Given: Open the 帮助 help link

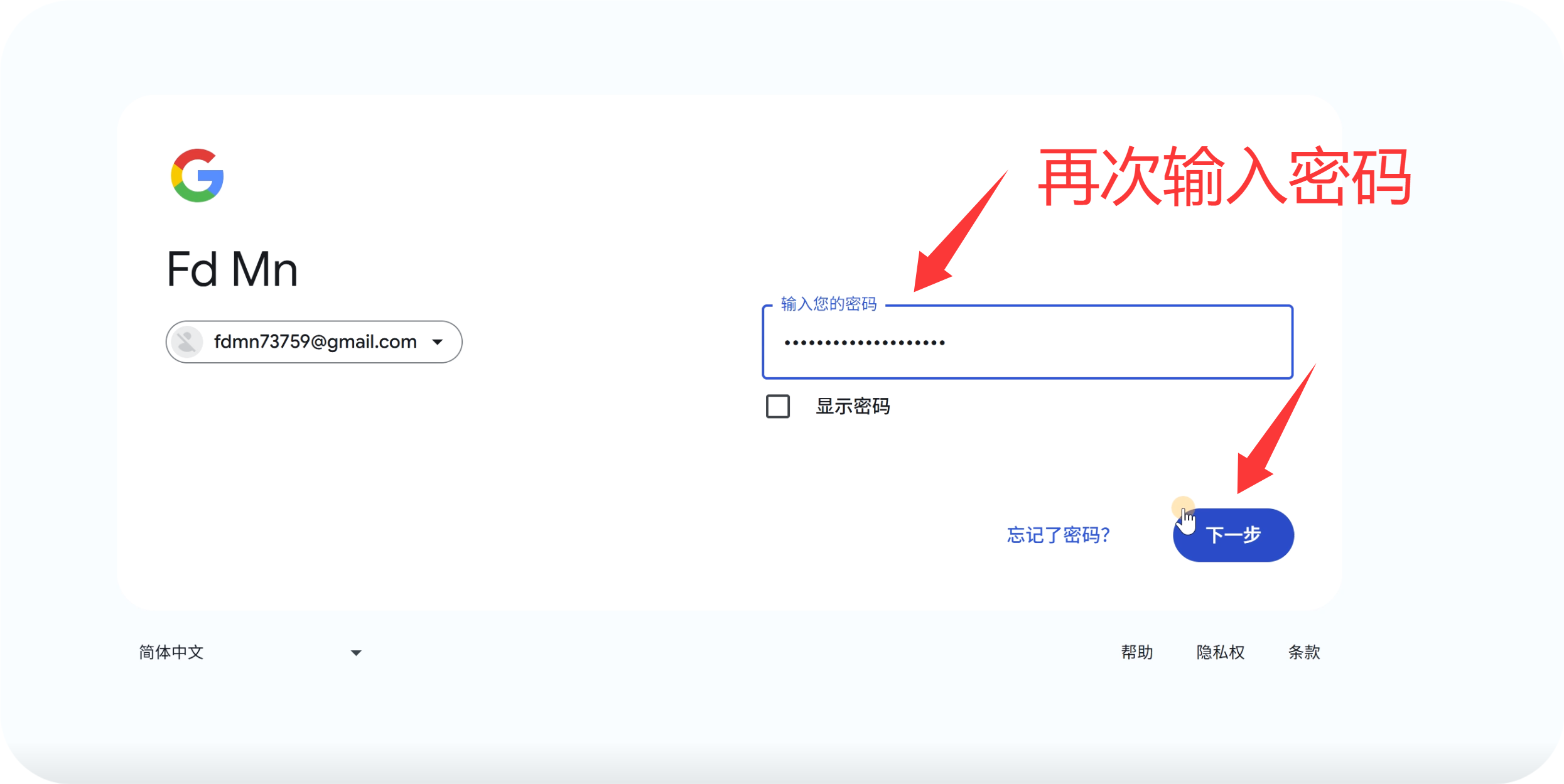Looking at the screenshot, I should (1138, 653).
